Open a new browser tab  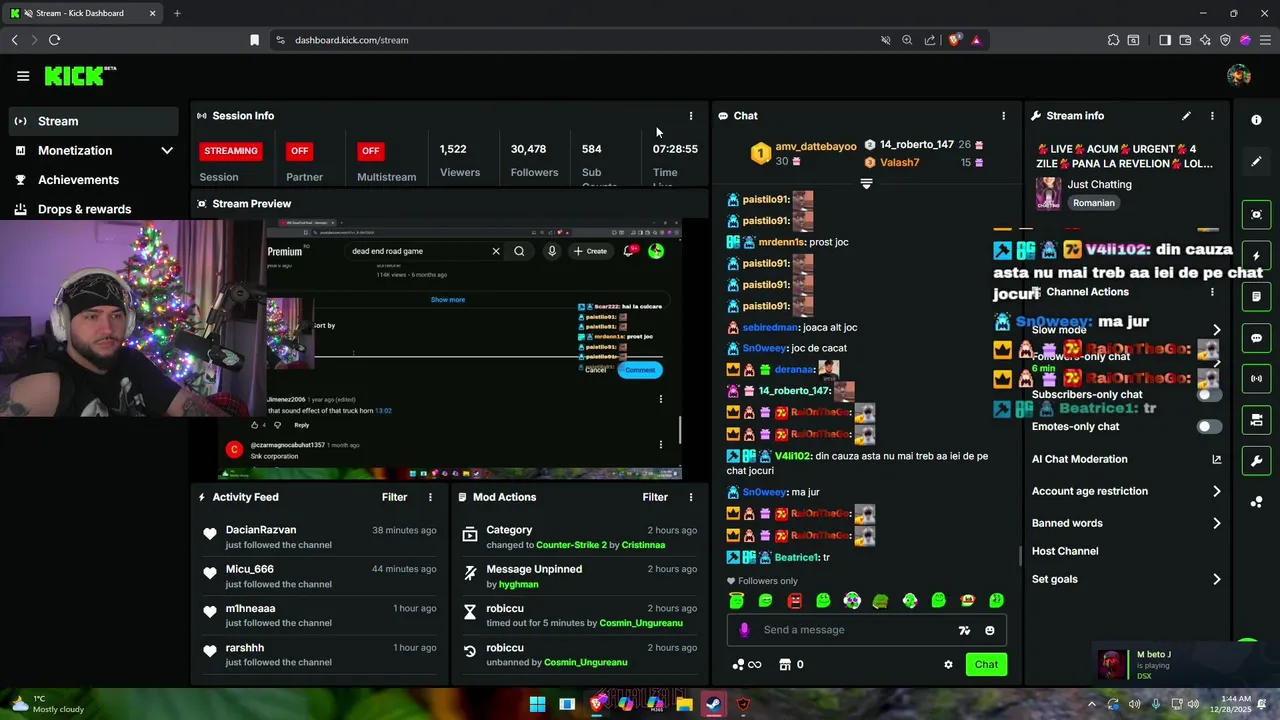point(177,13)
